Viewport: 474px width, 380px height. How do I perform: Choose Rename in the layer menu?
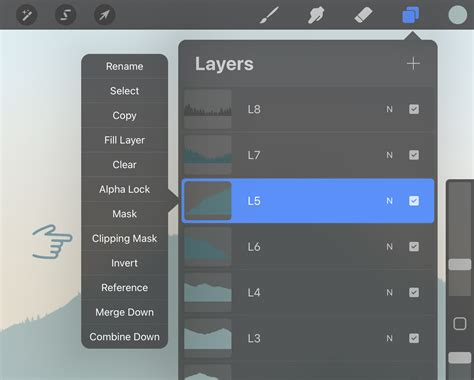click(124, 66)
